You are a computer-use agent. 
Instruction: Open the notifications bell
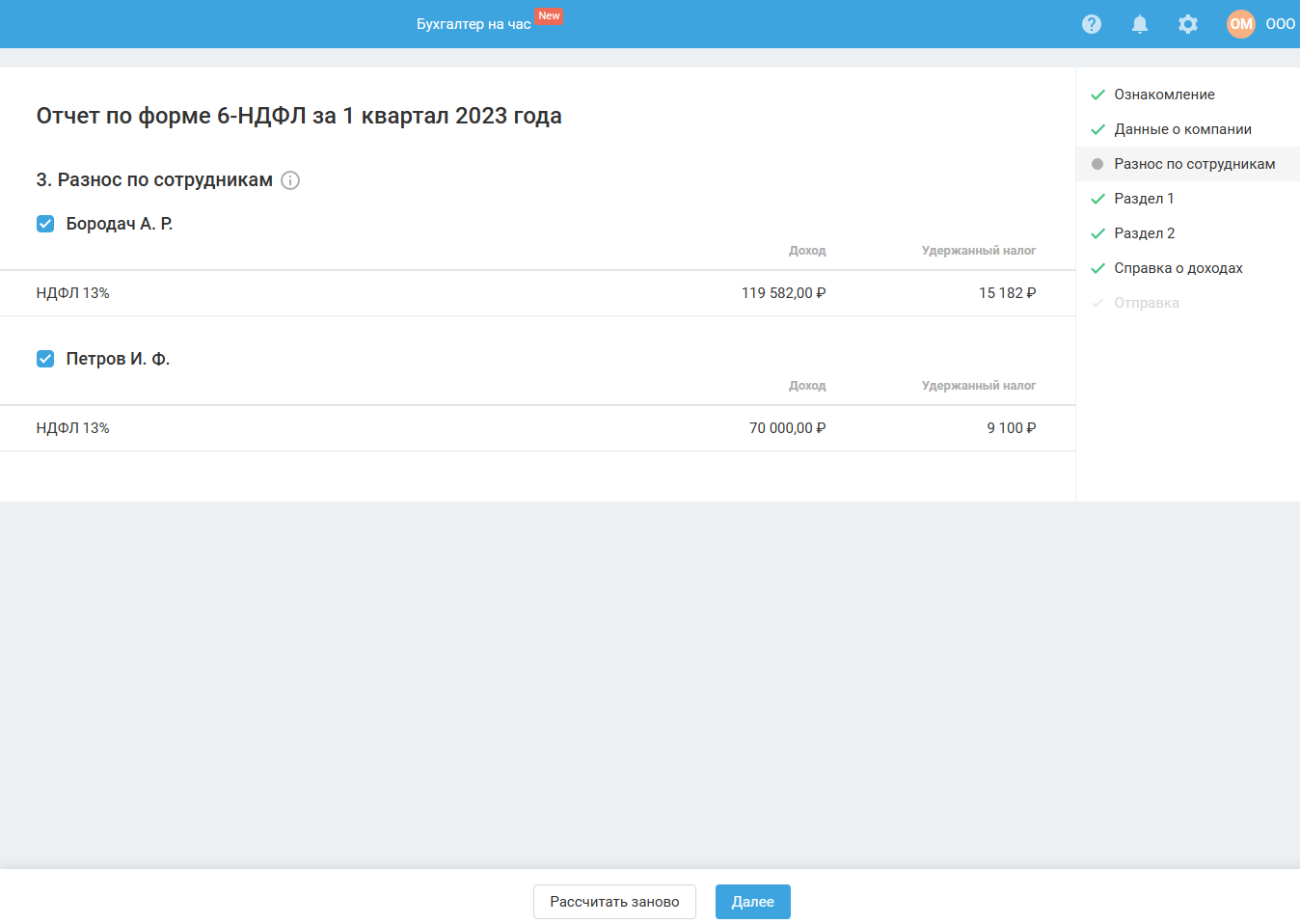tap(1140, 24)
